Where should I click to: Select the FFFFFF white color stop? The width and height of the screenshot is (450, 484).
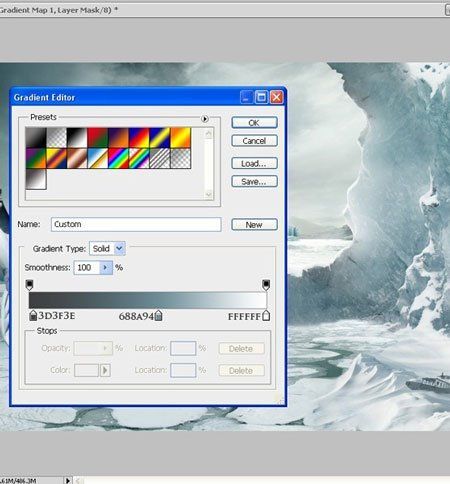[266, 315]
